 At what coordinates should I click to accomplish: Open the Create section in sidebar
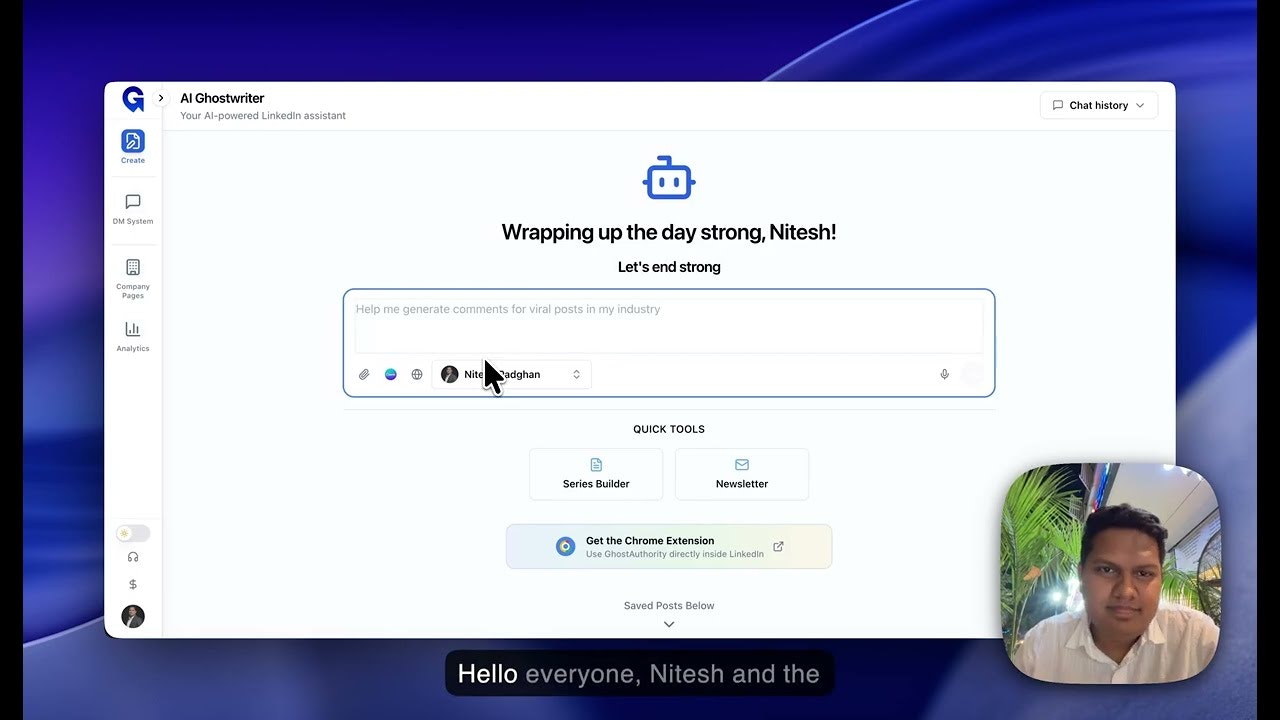(133, 147)
